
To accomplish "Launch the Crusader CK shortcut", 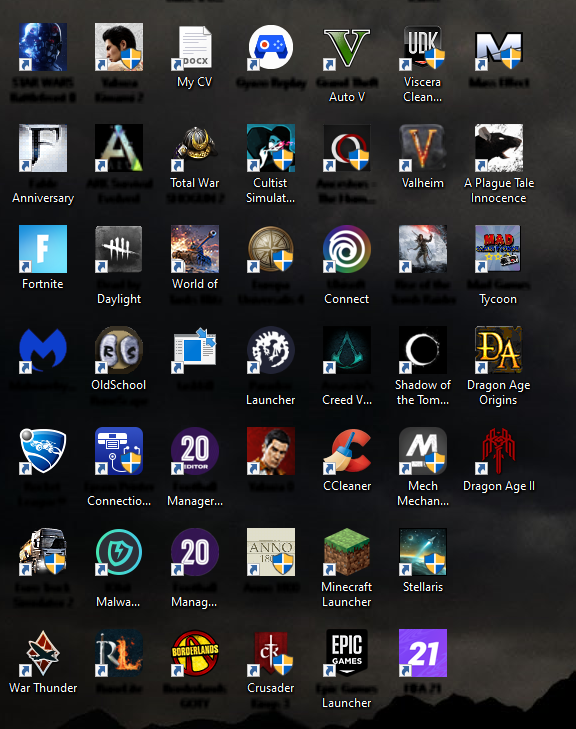I will click(271, 653).
